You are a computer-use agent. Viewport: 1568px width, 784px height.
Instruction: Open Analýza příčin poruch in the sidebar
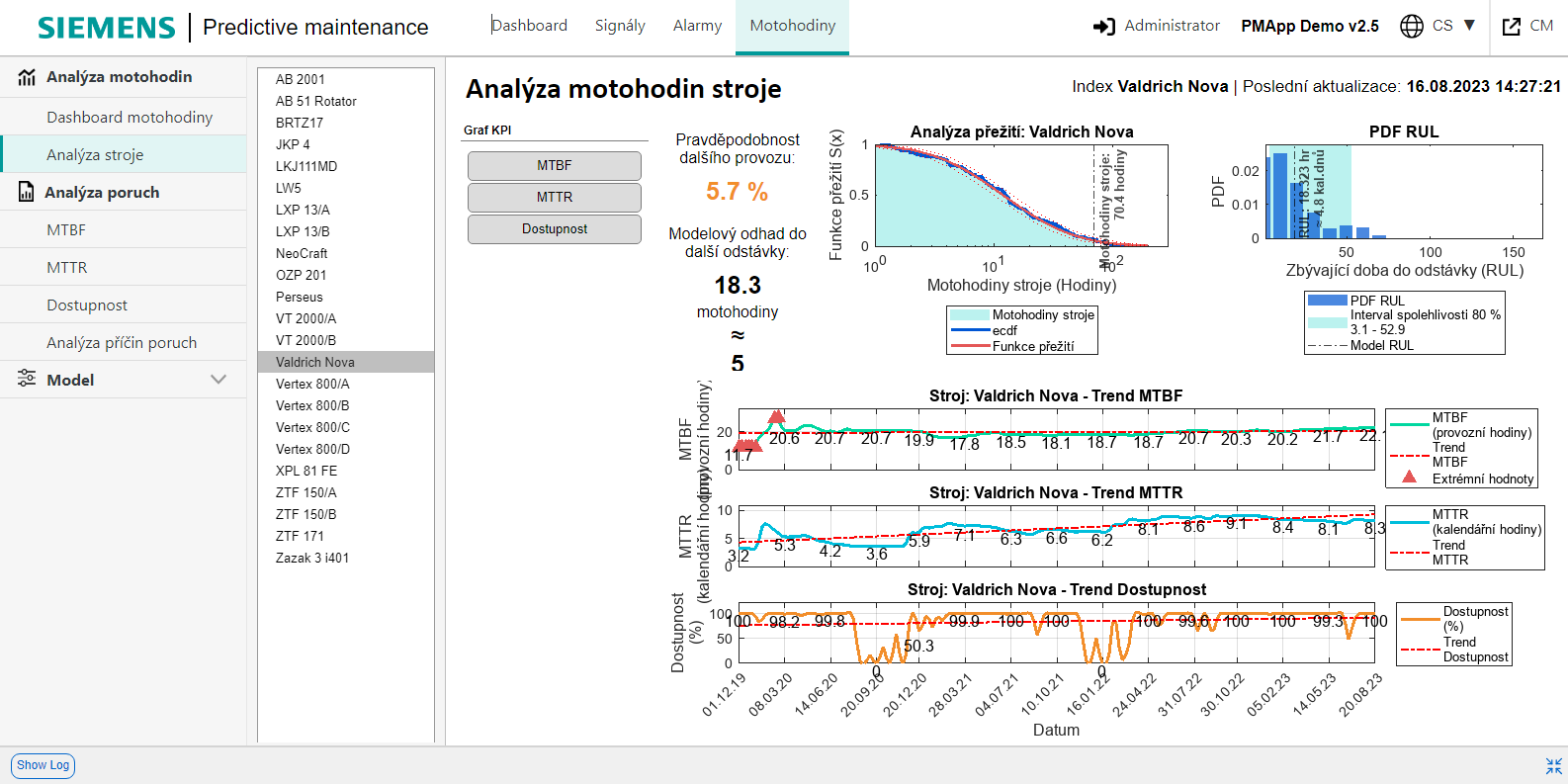point(122,343)
